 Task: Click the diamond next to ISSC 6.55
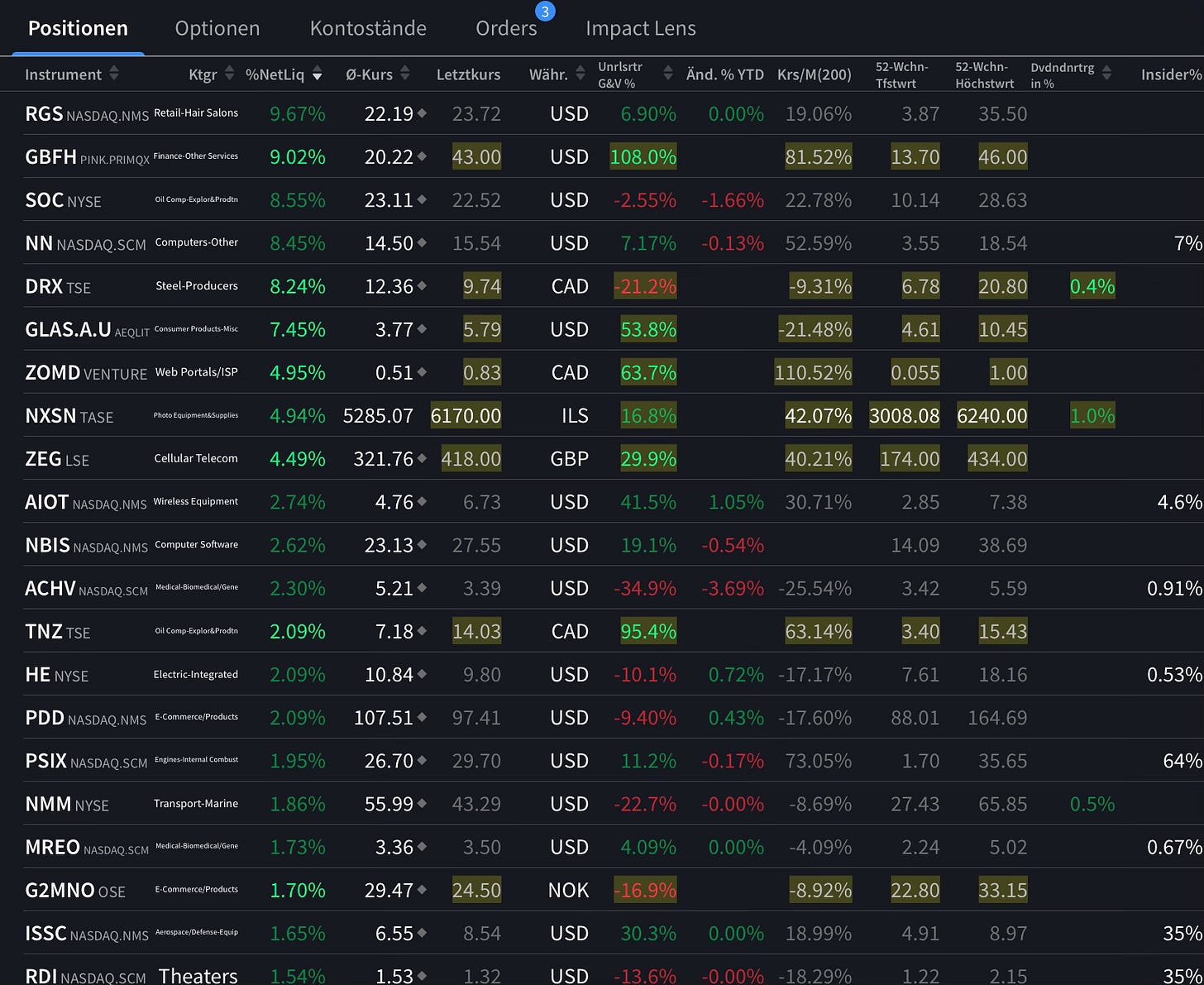tap(422, 933)
